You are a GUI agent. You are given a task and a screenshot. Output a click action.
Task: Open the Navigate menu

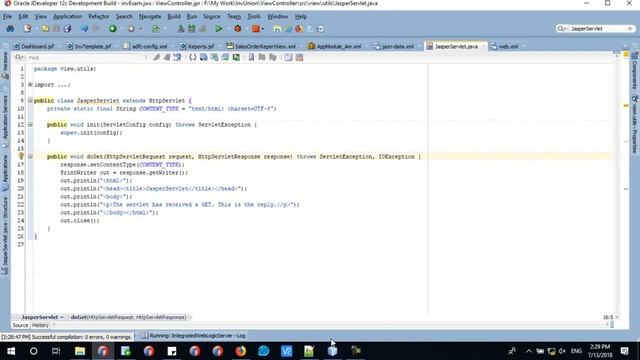click(150, 17)
